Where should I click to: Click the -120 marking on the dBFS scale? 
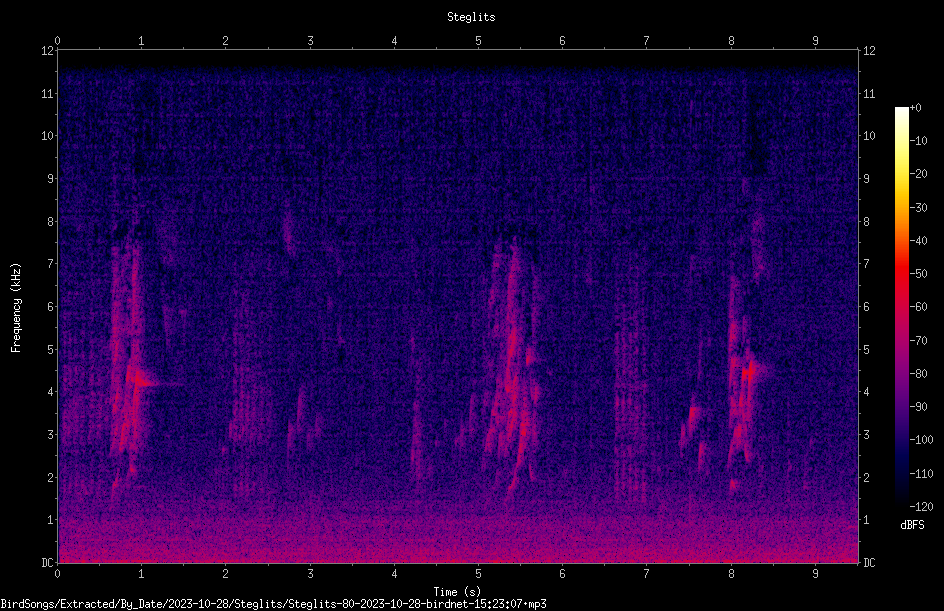pos(921,506)
